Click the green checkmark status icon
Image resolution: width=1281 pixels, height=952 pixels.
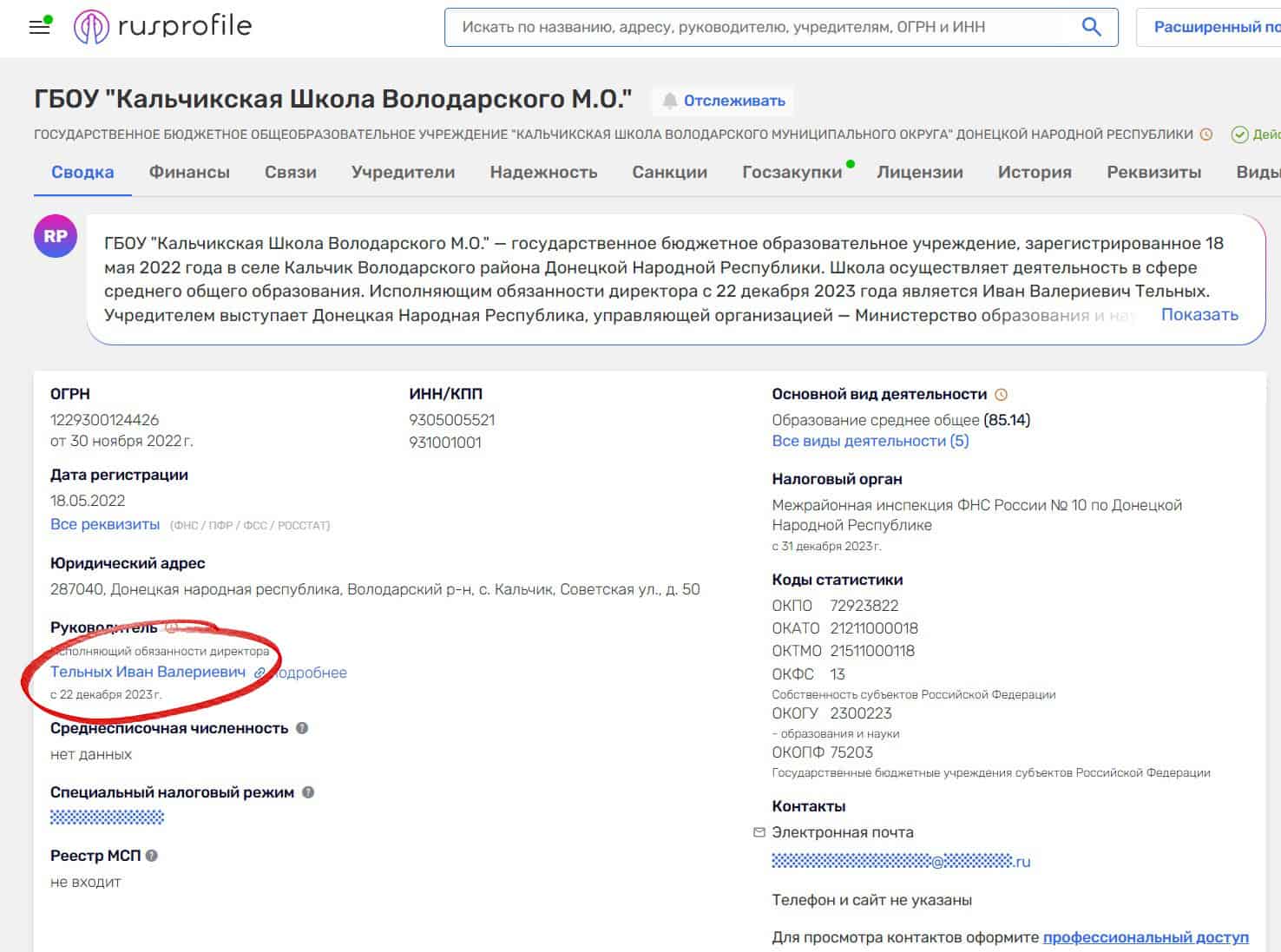tap(1239, 135)
